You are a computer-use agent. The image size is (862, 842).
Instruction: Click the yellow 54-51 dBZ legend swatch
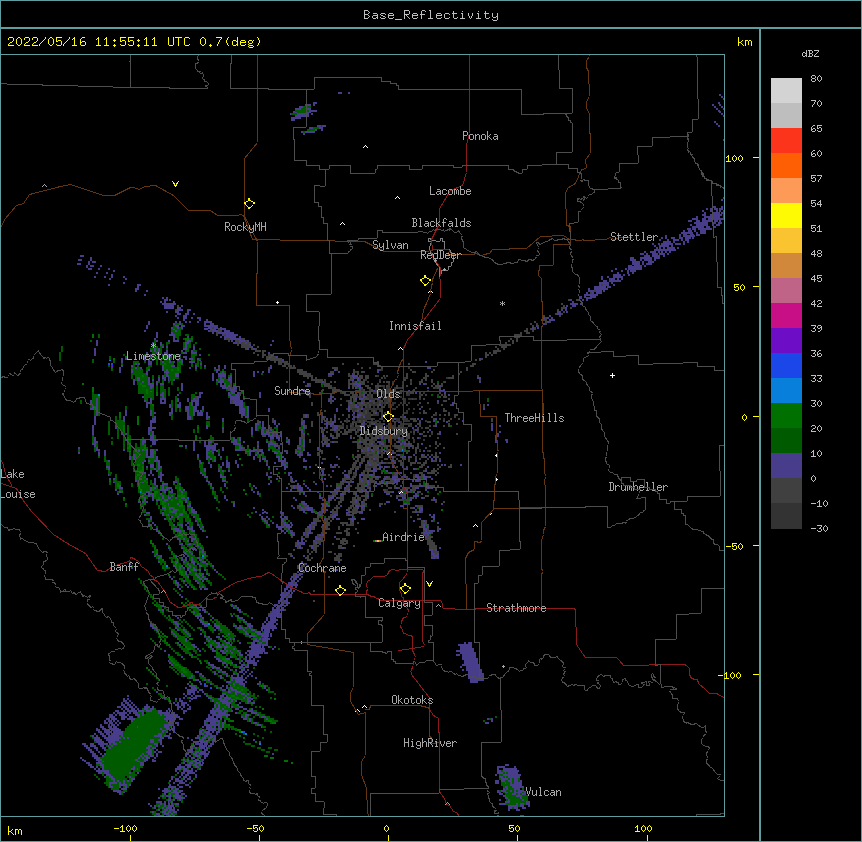pos(786,215)
